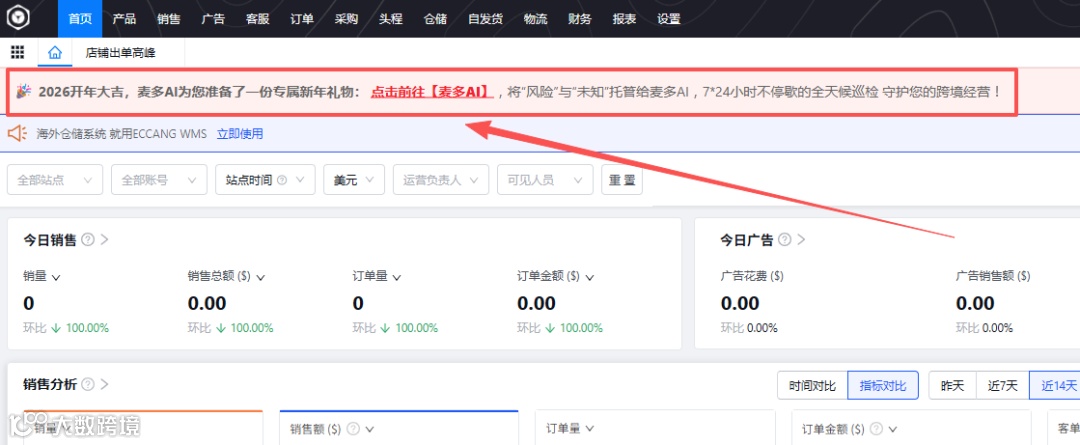Click the speaker announcement icon
The image size is (1080, 445).
[17, 134]
